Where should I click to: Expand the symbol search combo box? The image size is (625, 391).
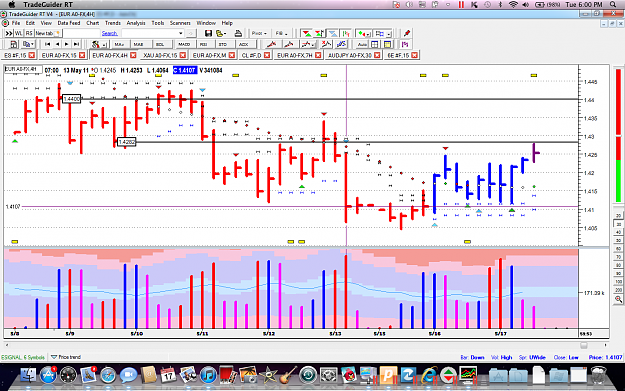point(181,33)
